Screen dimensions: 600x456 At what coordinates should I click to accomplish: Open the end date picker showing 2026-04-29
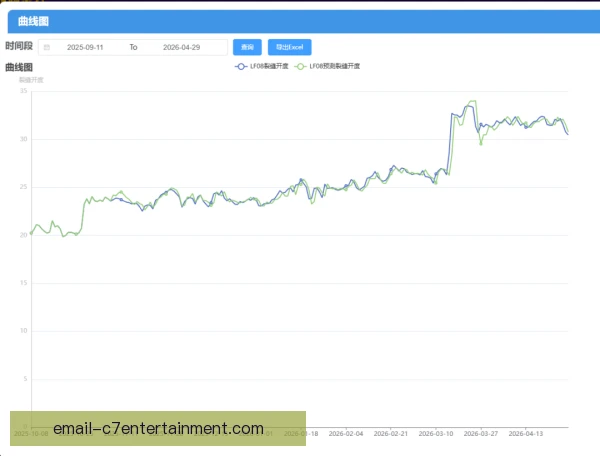click(x=181, y=47)
